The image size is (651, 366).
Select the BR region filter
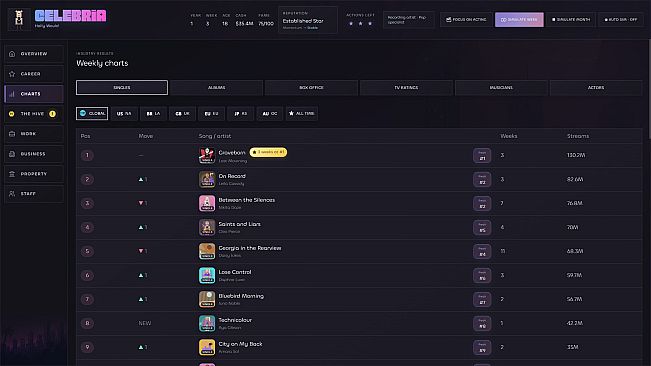click(x=153, y=113)
